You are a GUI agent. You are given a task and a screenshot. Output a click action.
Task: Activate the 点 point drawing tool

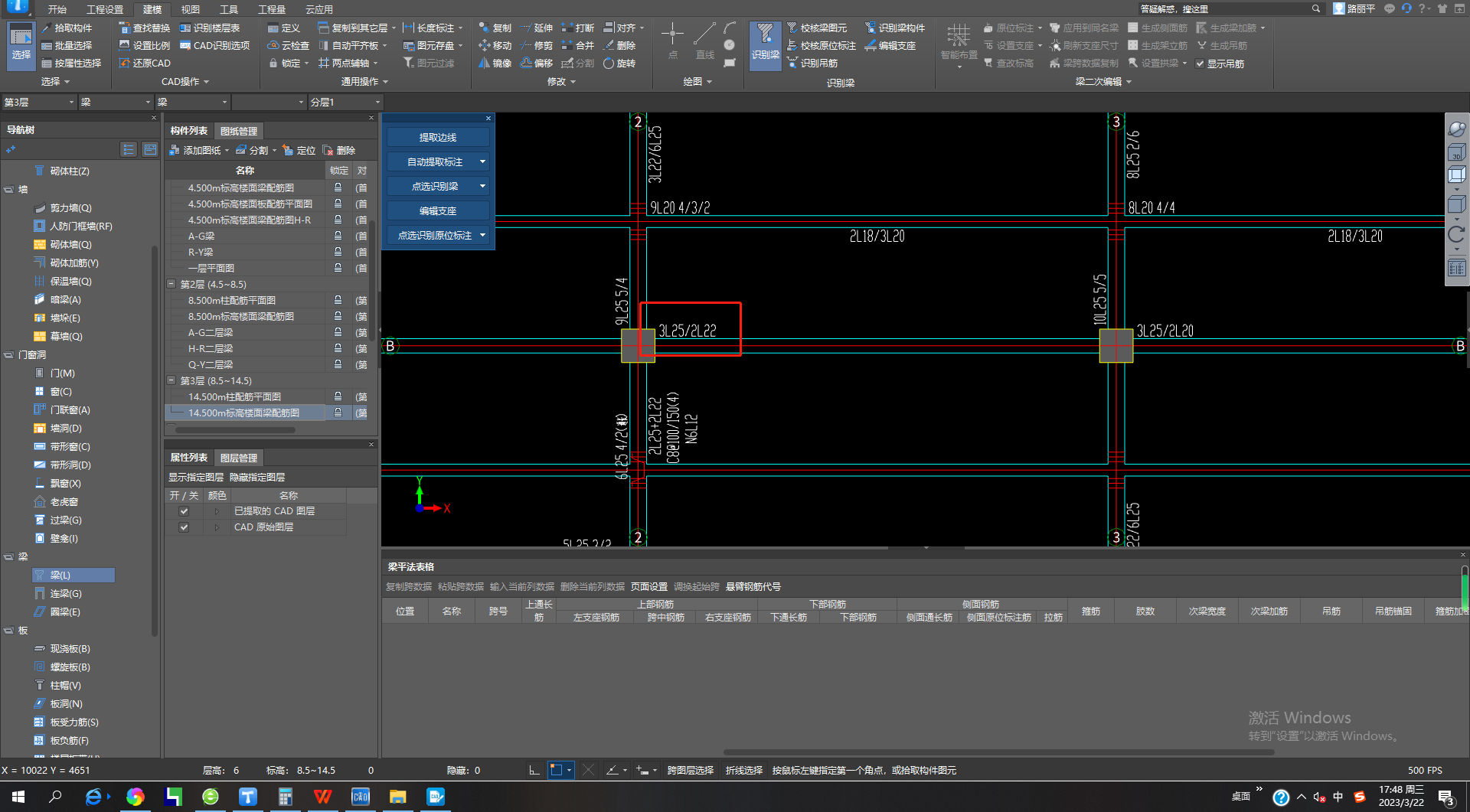coord(672,42)
